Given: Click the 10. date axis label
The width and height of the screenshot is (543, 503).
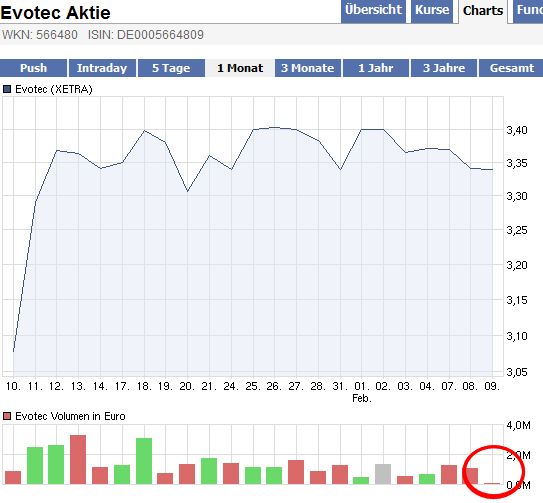Looking at the screenshot, I should (13, 386).
